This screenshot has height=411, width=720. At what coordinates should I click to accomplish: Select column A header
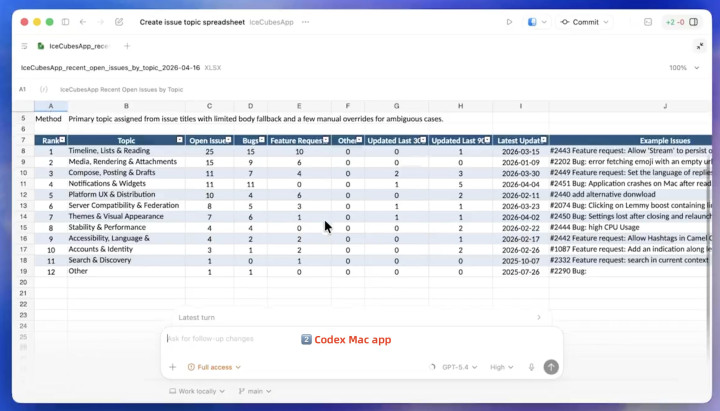[x=51, y=106]
